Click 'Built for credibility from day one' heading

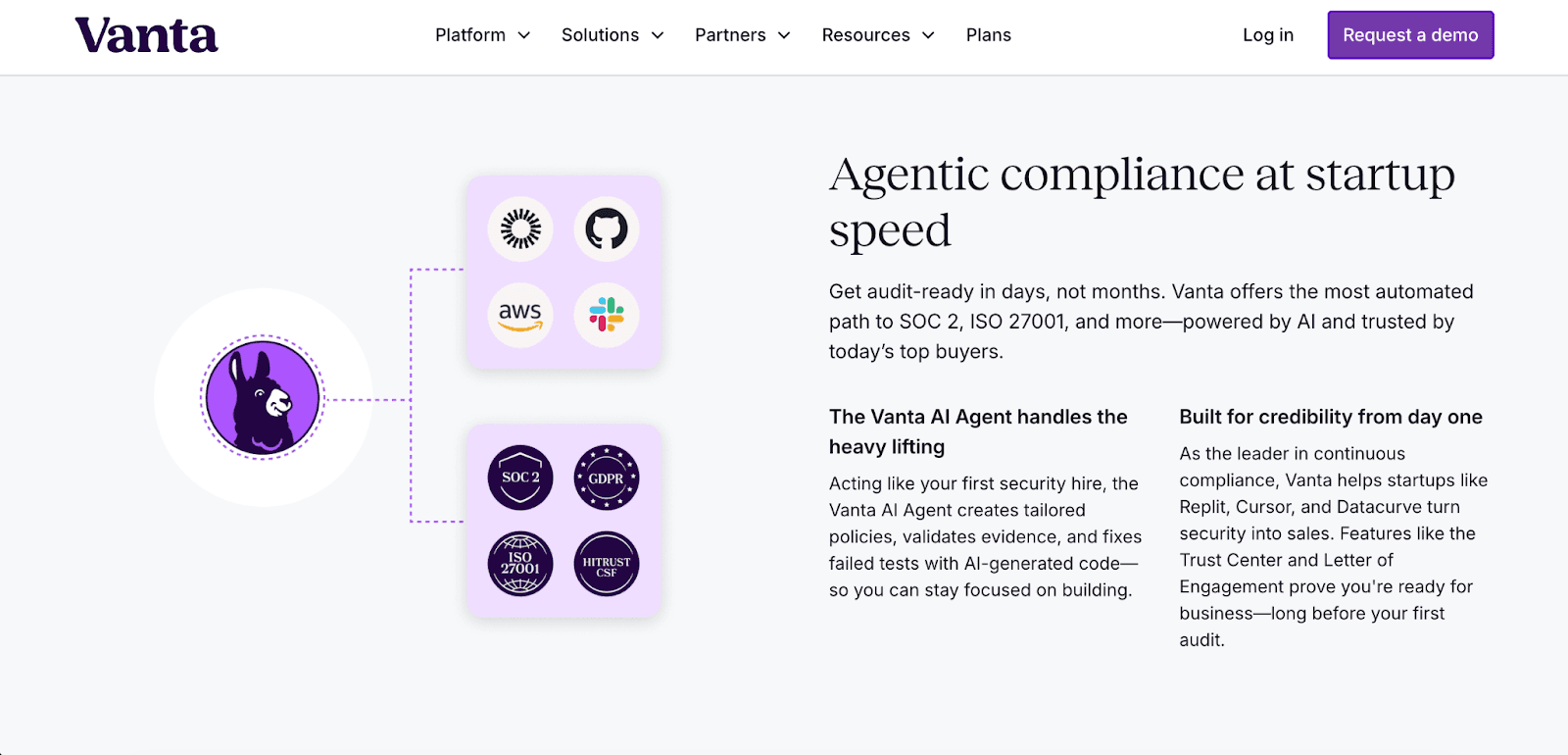[x=1331, y=417]
